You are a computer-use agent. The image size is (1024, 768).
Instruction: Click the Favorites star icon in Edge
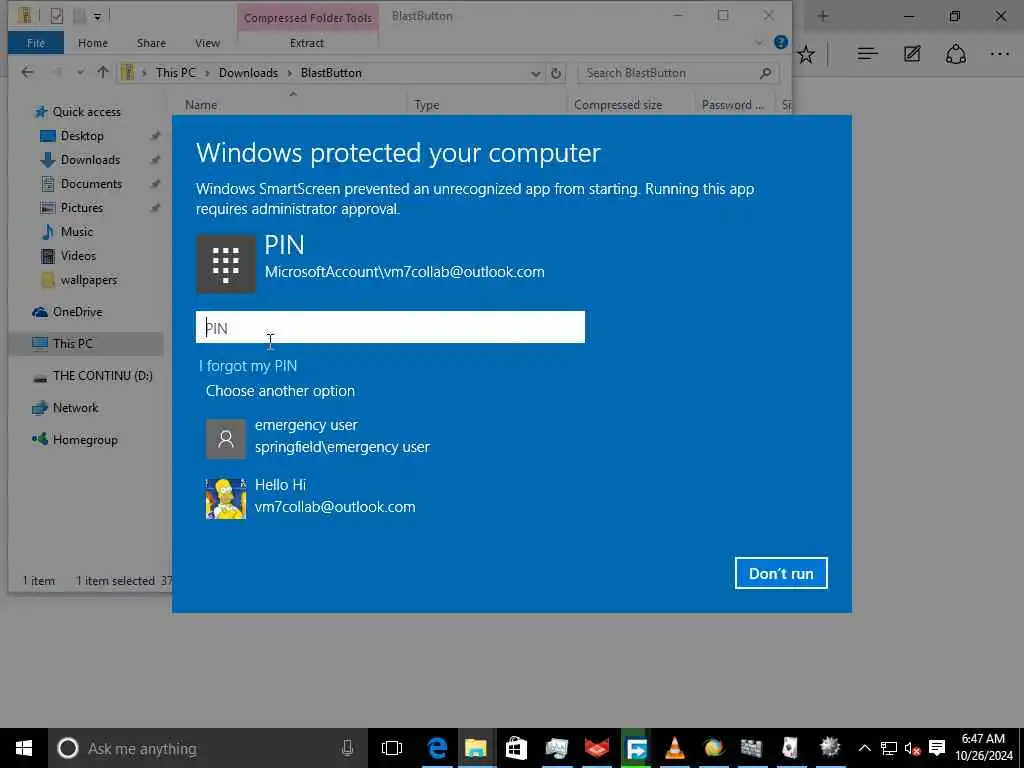point(806,54)
